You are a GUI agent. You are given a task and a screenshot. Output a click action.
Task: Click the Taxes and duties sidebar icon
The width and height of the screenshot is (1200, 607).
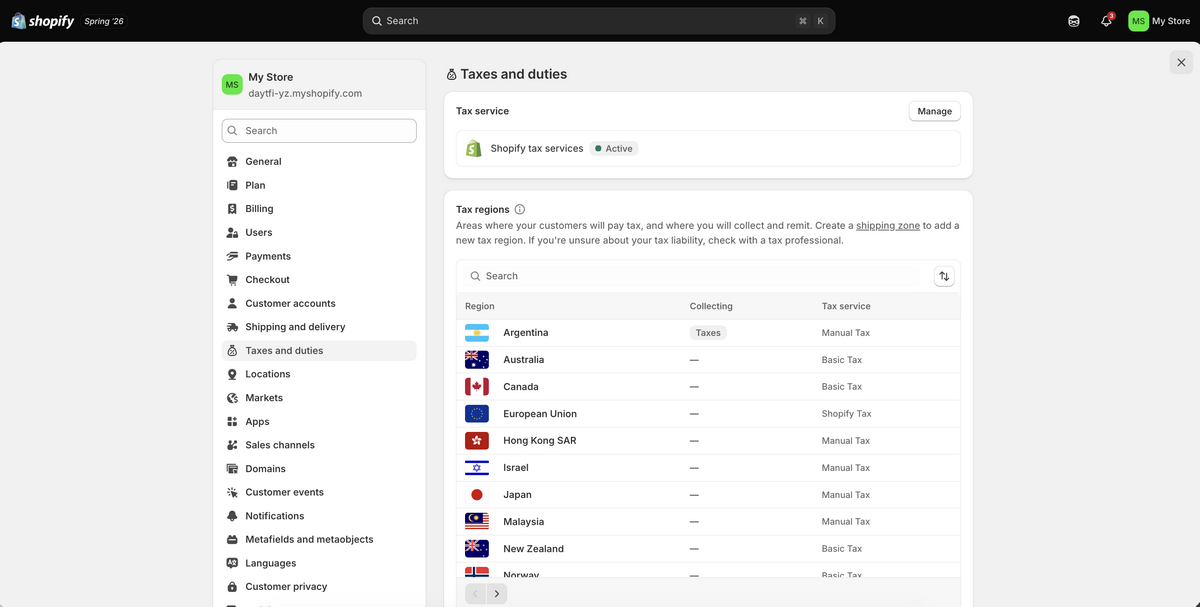[x=232, y=351]
